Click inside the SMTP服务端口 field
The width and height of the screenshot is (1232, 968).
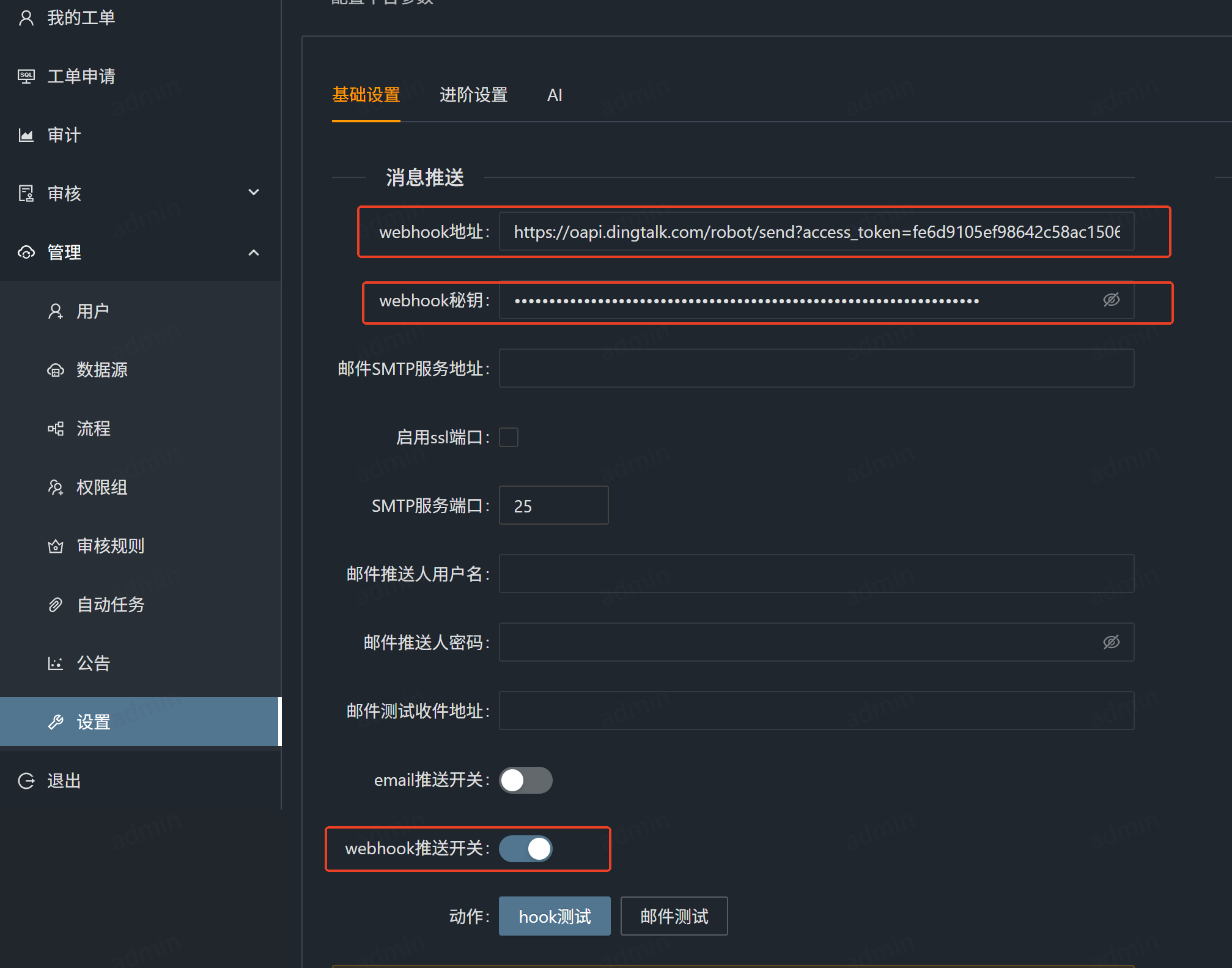(553, 505)
